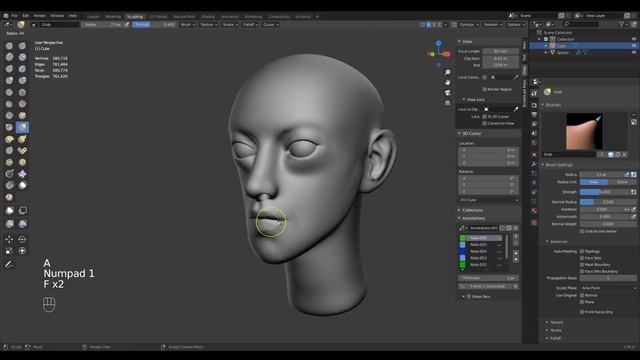The image size is (640, 360).
Task: Toggle fake user shield on Grab brush
Action: (x=611, y=154)
